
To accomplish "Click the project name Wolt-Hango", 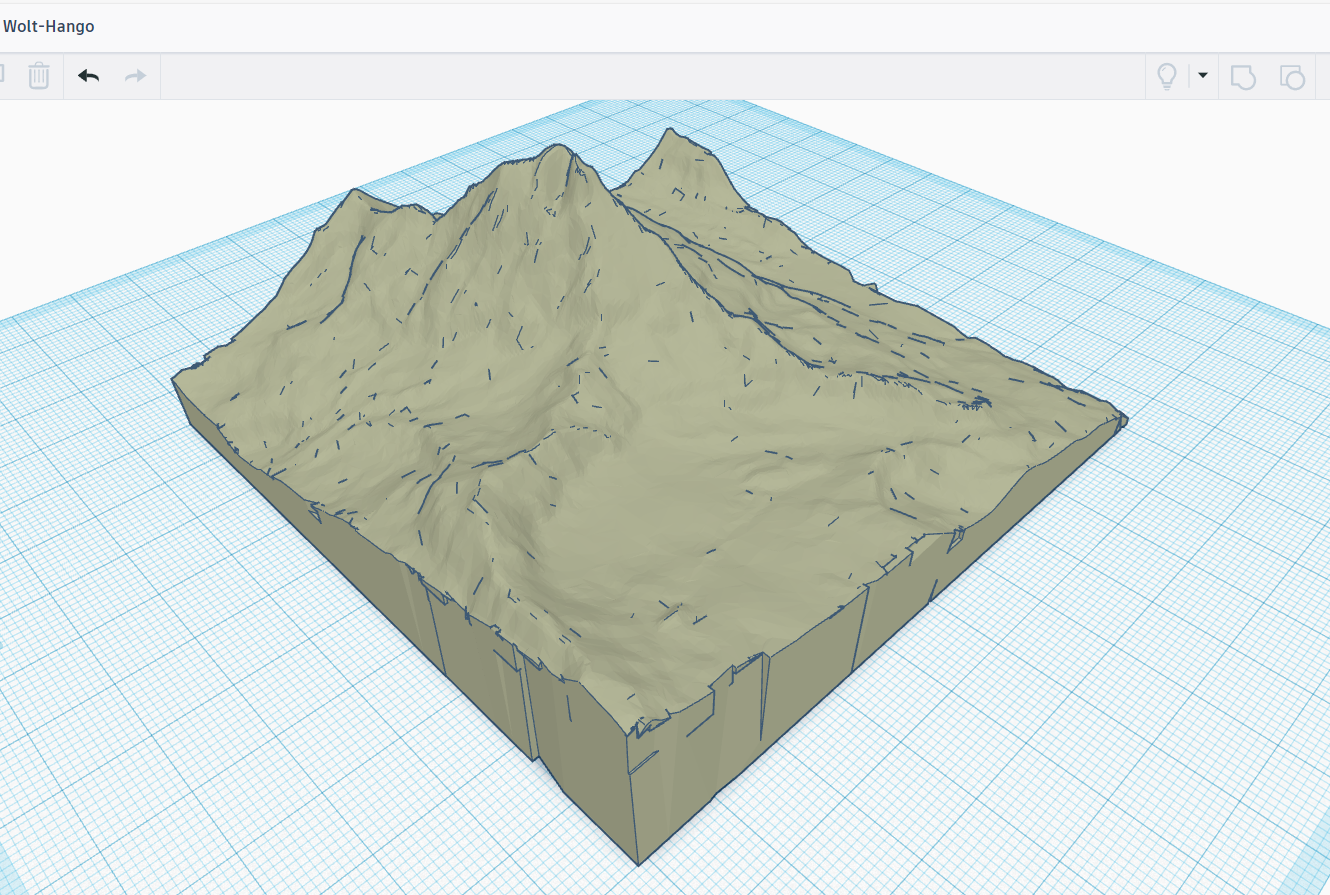I will point(49,26).
